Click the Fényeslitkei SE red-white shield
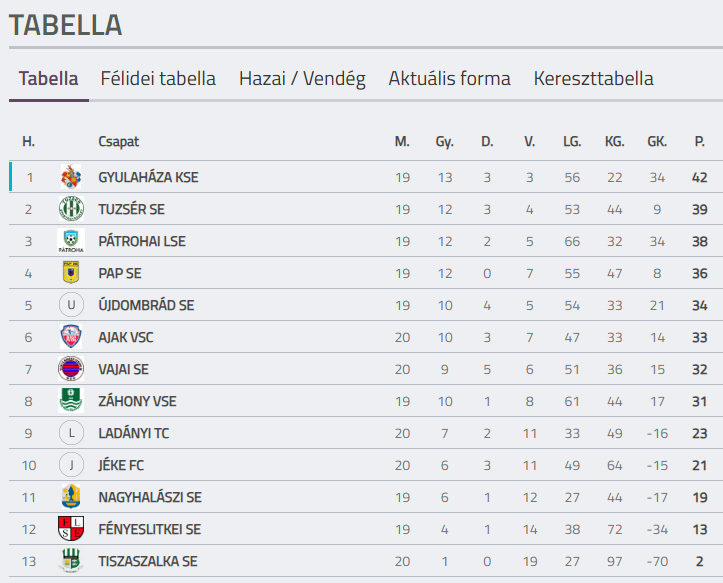Image resolution: width=723 pixels, height=583 pixels. coord(71,529)
